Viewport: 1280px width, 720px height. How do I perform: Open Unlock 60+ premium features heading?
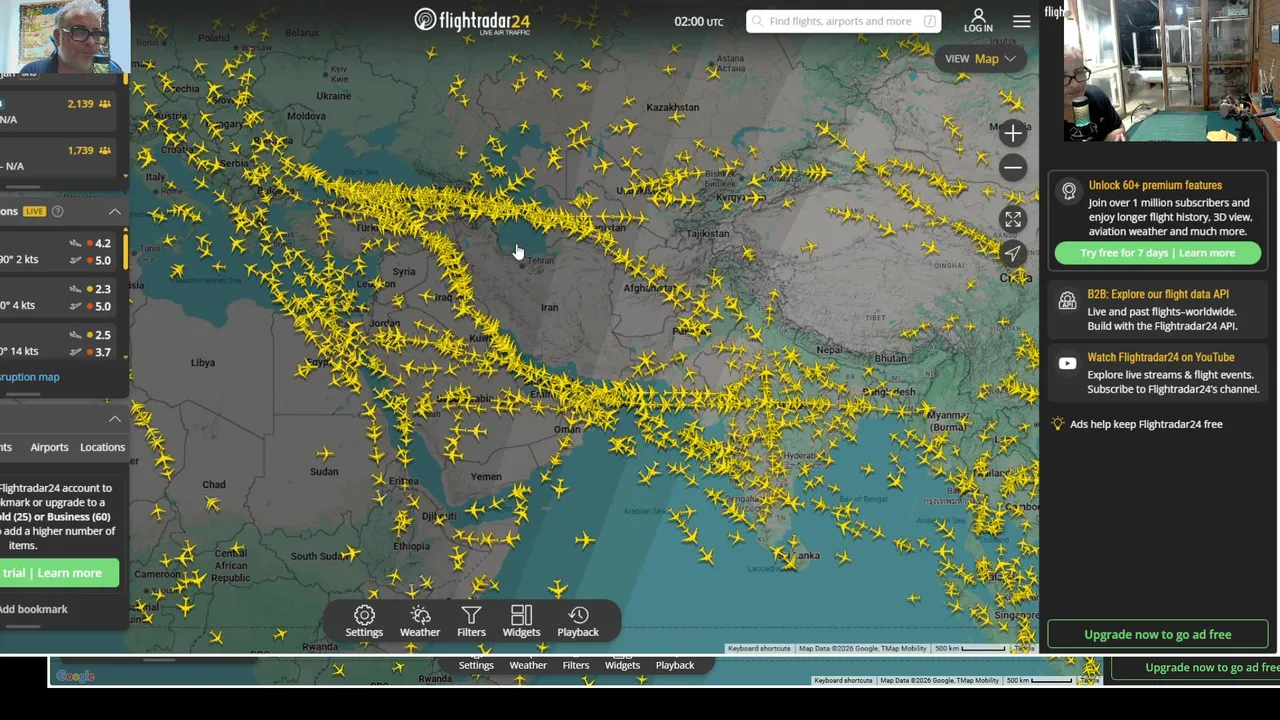click(1155, 185)
